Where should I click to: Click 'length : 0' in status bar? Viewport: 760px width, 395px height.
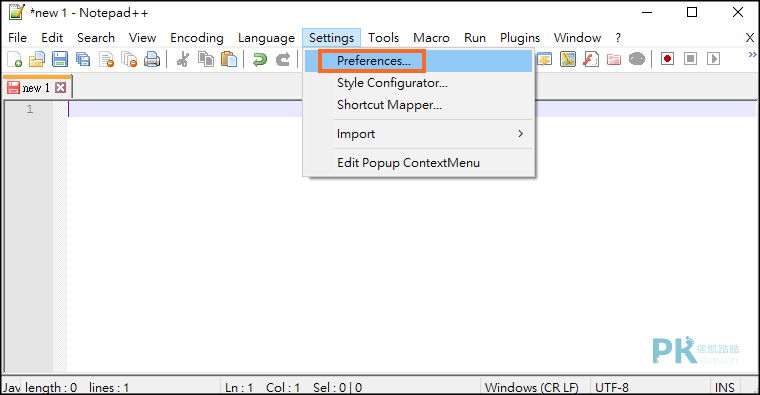[51, 388]
